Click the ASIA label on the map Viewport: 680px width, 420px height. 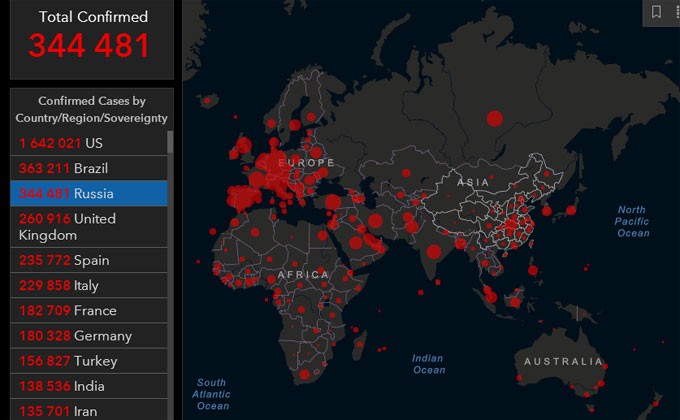pos(473,182)
